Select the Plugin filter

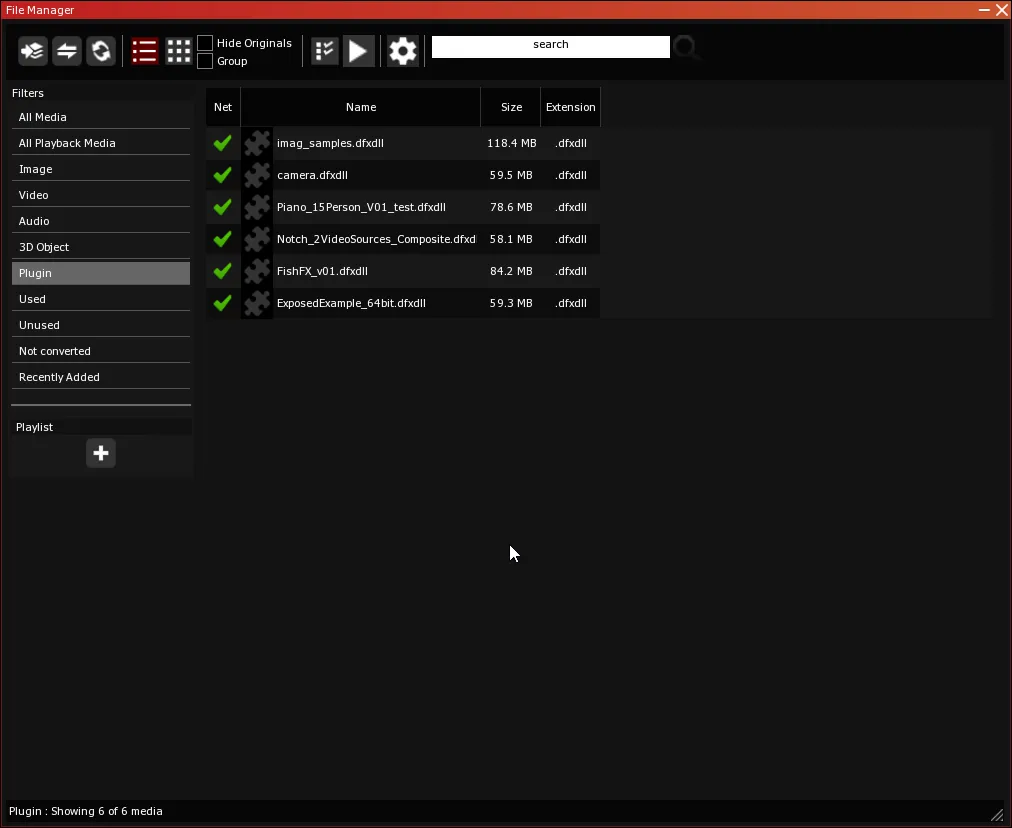click(101, 273)
